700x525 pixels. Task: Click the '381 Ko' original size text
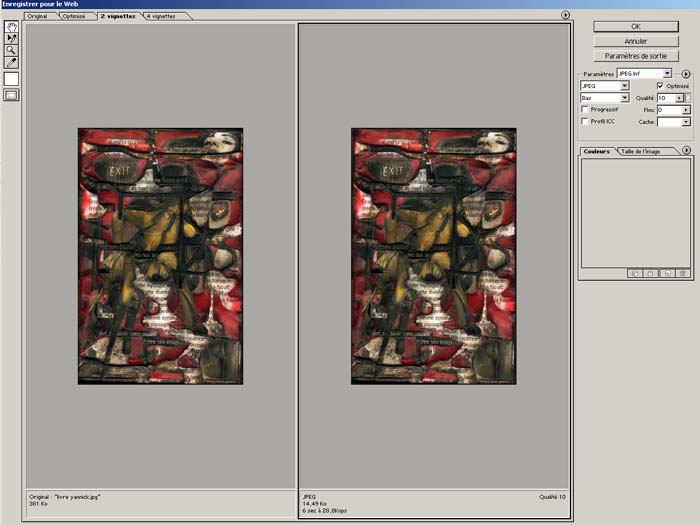38,504
